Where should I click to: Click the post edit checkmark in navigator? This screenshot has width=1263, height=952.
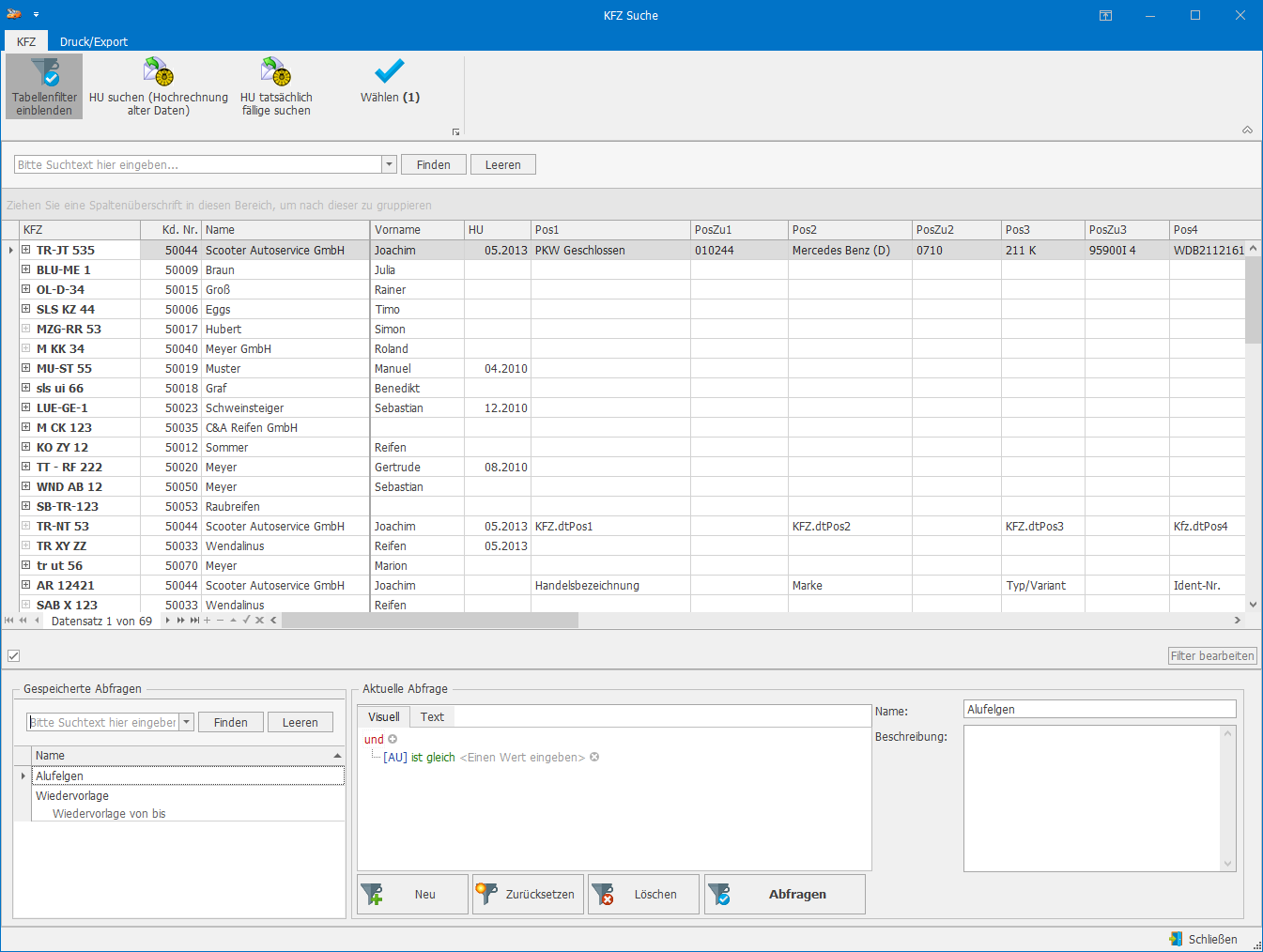click(x=246, y=621)
